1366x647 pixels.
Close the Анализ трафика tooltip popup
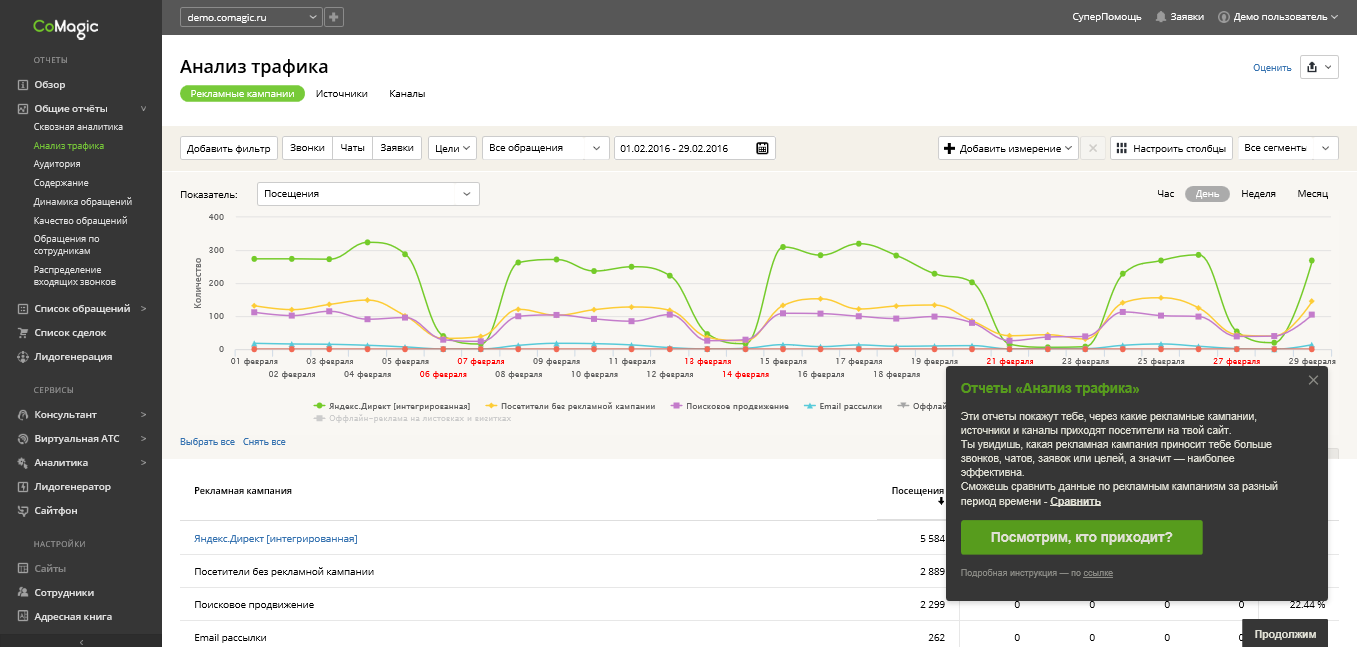coord(1313,380)
